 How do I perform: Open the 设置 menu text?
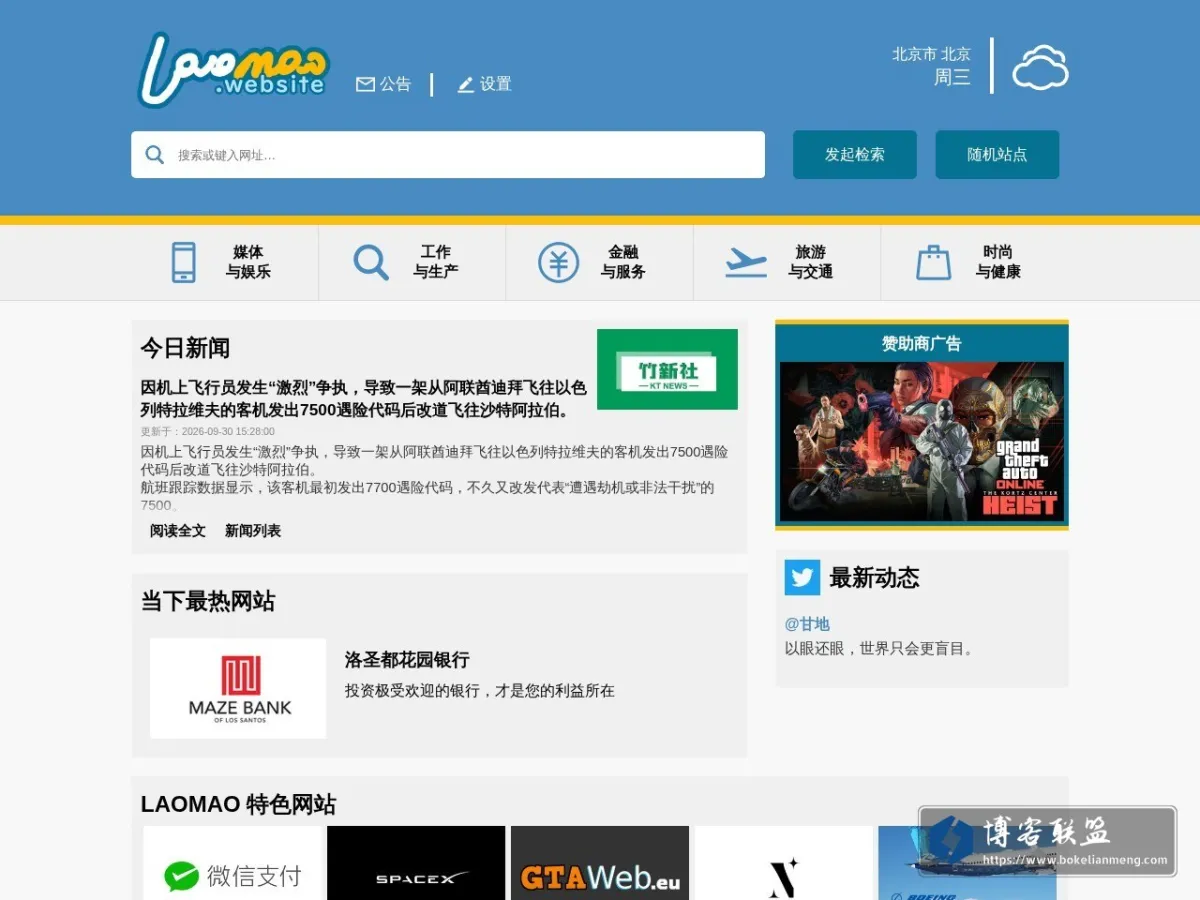click(496, 84)
